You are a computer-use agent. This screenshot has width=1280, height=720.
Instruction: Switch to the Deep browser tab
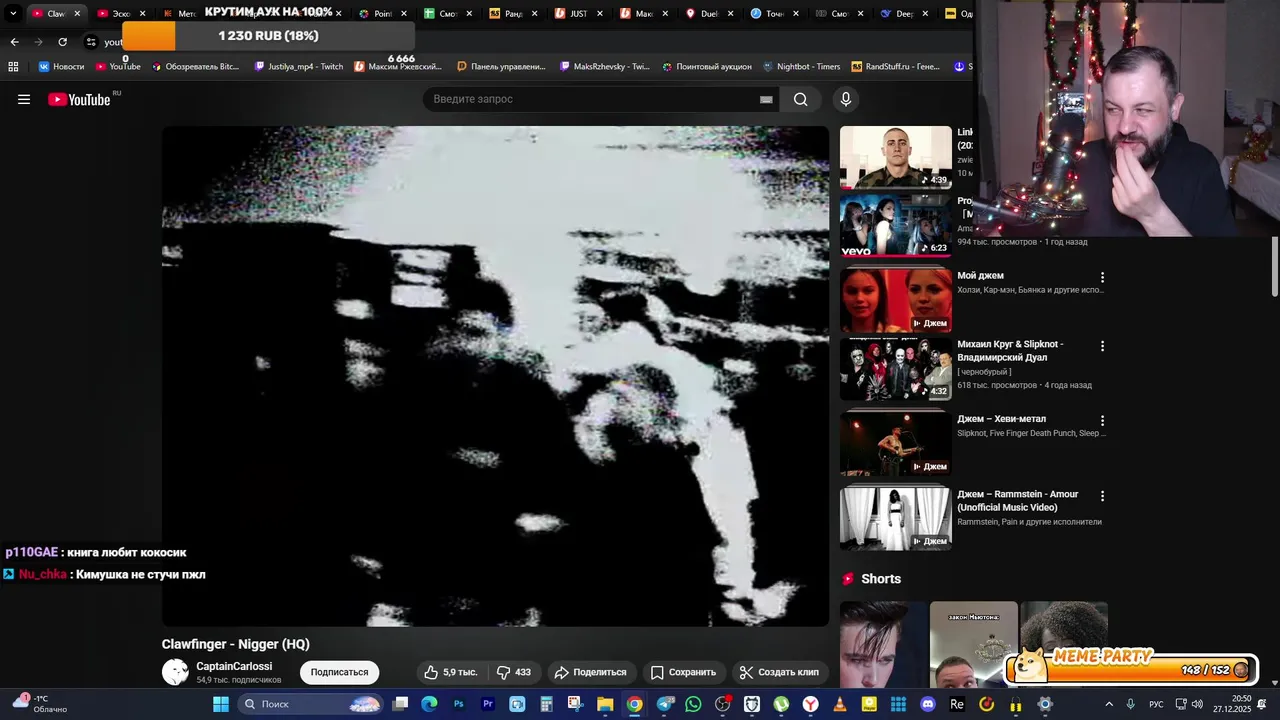point(904,13)
